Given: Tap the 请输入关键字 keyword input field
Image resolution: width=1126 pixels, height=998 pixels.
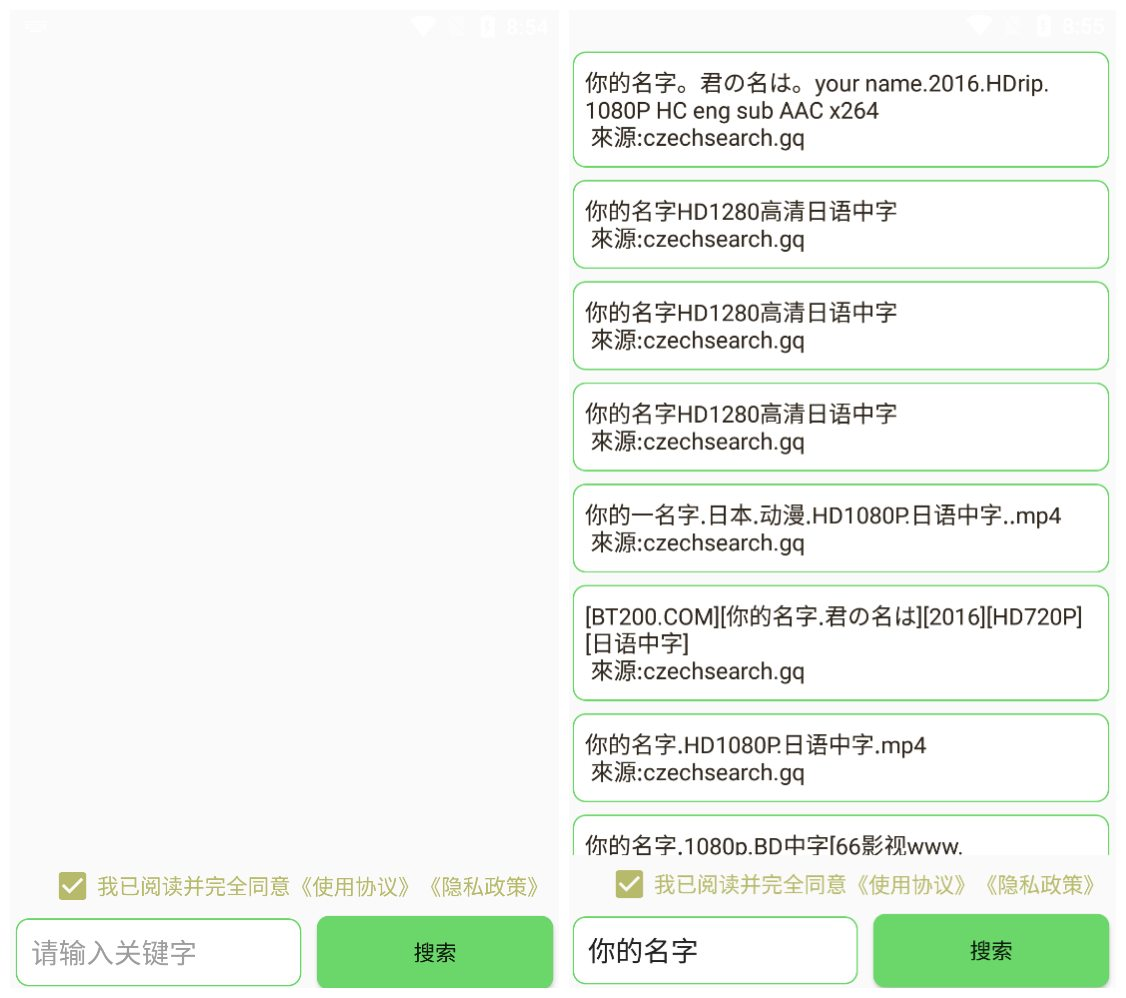Looking at the screenshot, I should click(158, 951).
